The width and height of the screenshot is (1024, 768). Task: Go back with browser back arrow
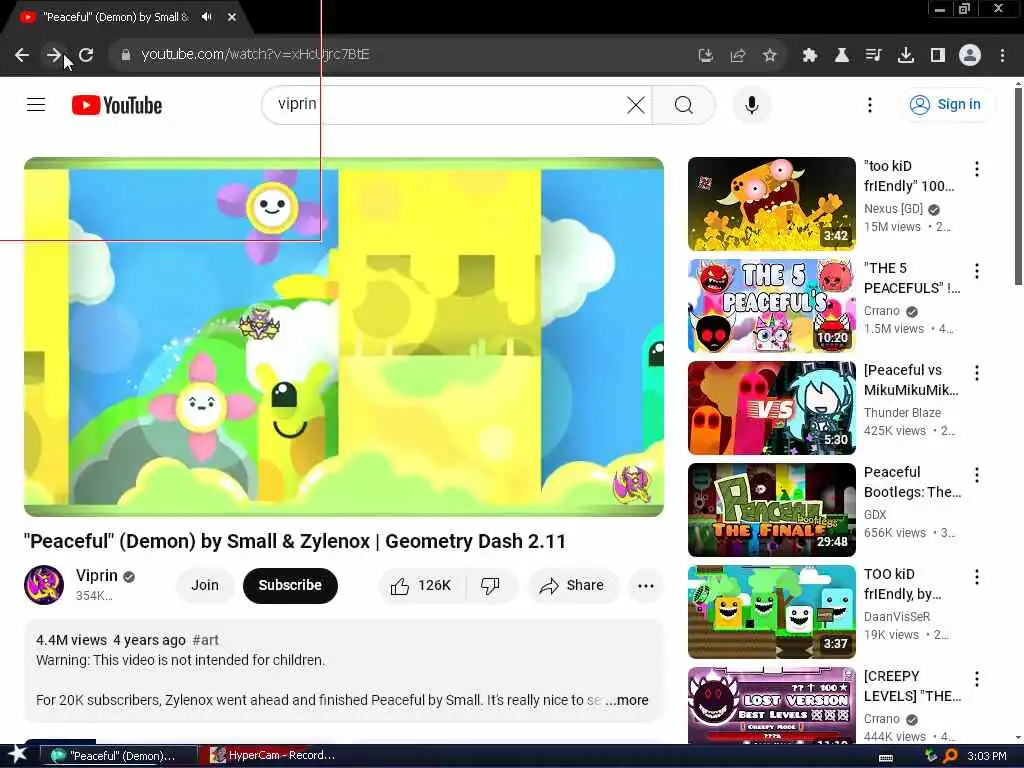coord(22,56)
